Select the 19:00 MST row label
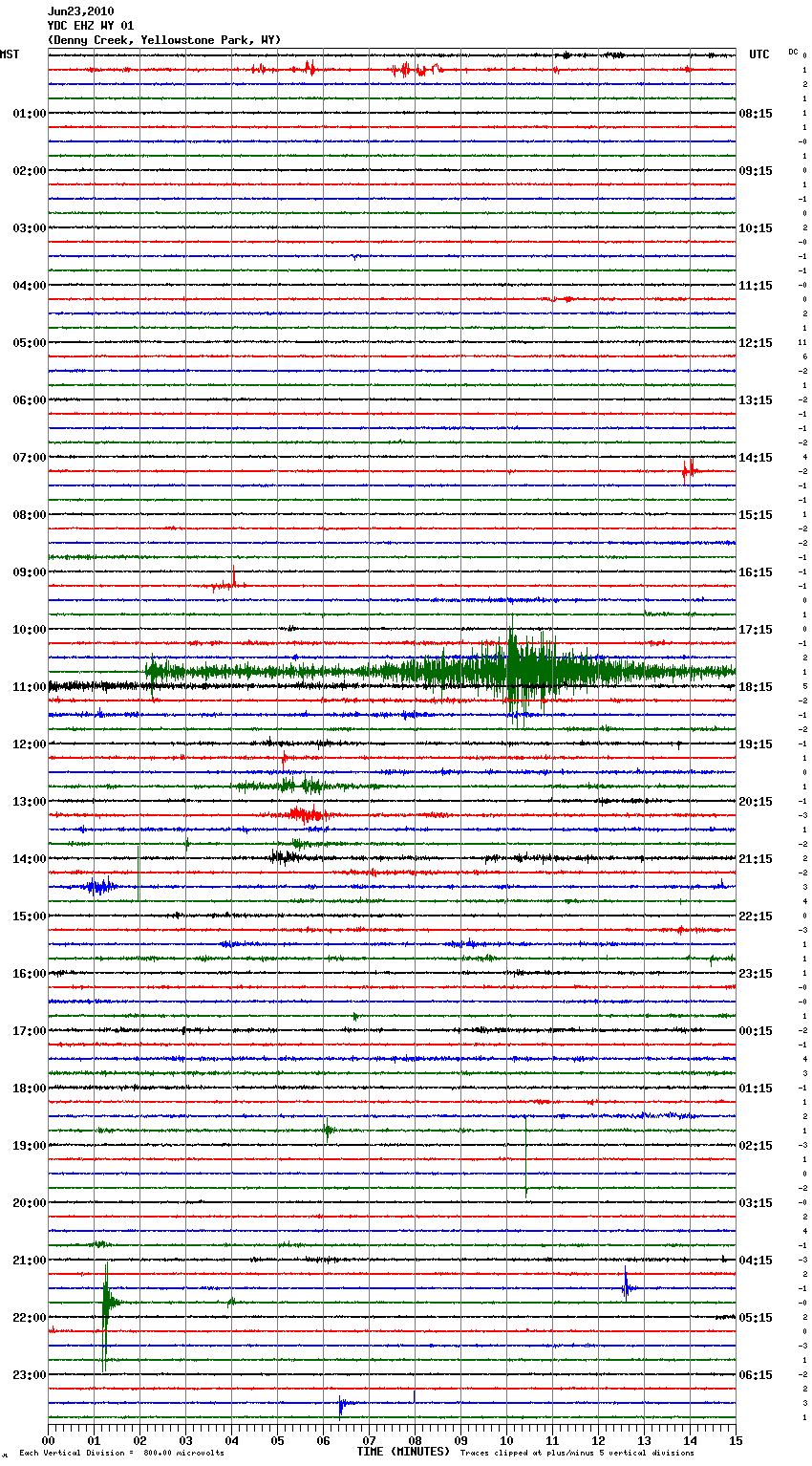Viewport: 812px width, 1466px height. click(30, 1146)
